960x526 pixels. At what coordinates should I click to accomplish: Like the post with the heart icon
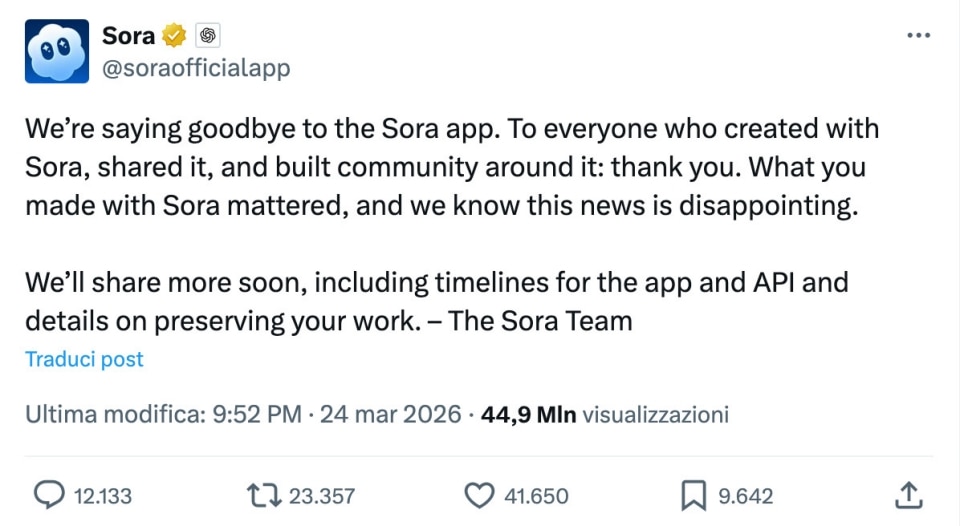(x=481, y=495)
